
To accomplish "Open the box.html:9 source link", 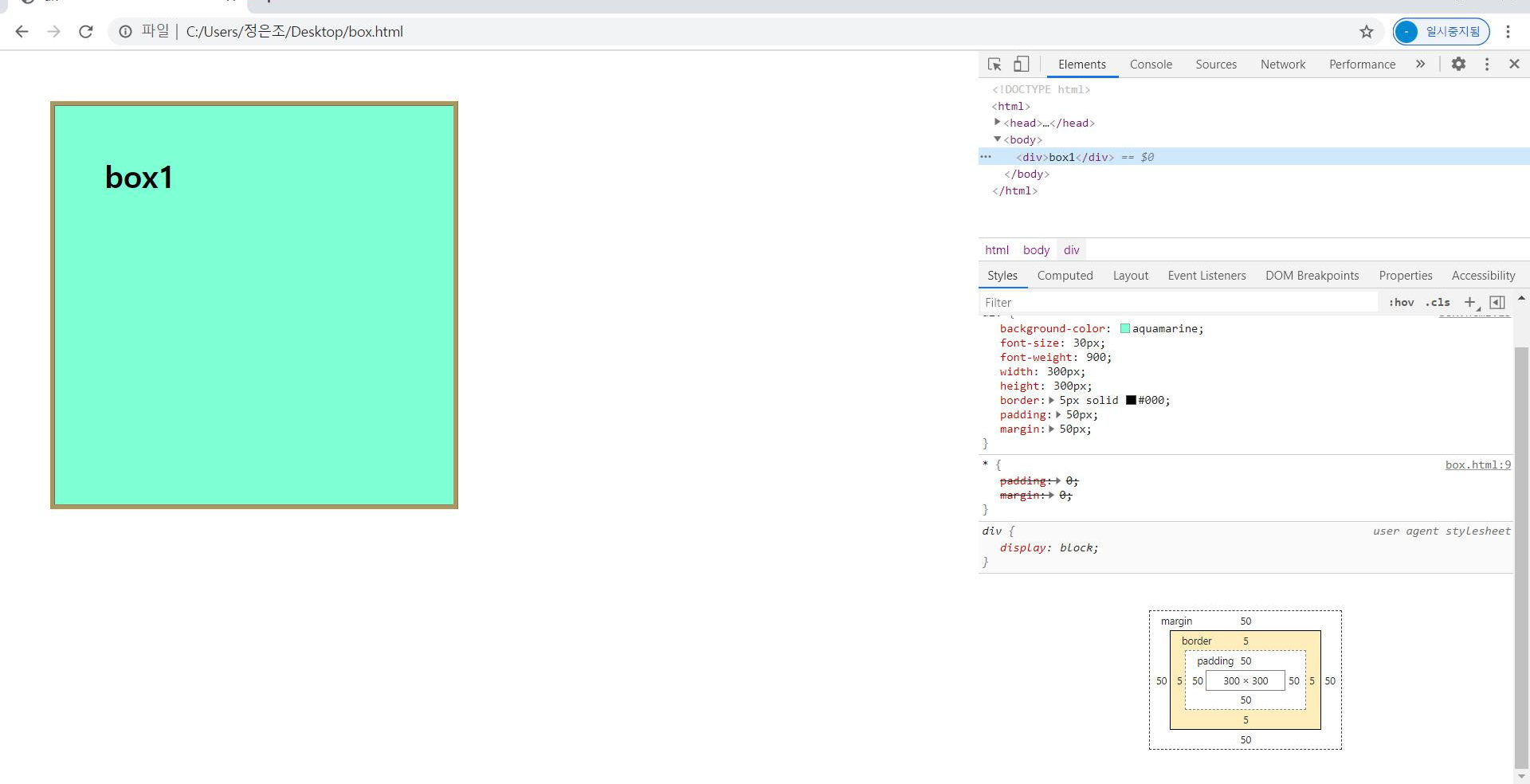I will point(1478,465).
